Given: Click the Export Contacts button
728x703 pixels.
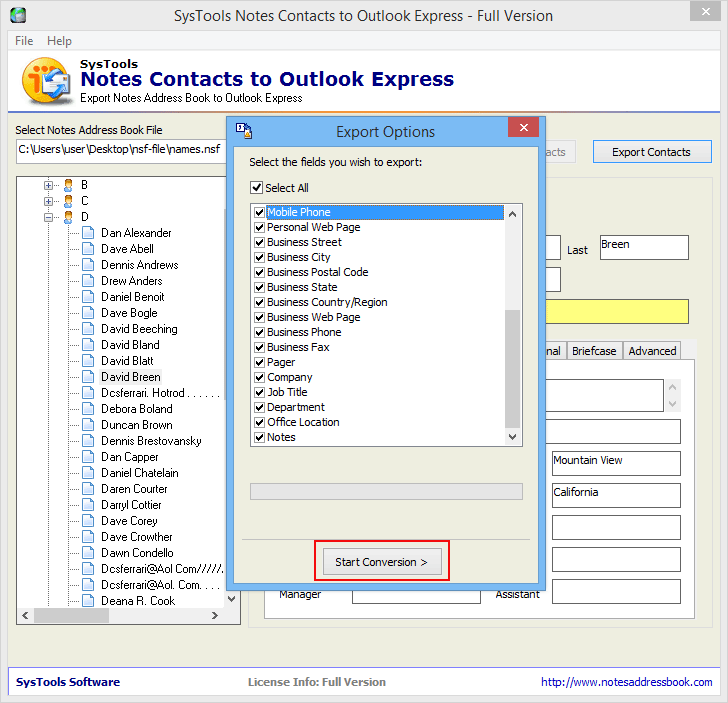Looking at the screenshot, I should (651, 152).
